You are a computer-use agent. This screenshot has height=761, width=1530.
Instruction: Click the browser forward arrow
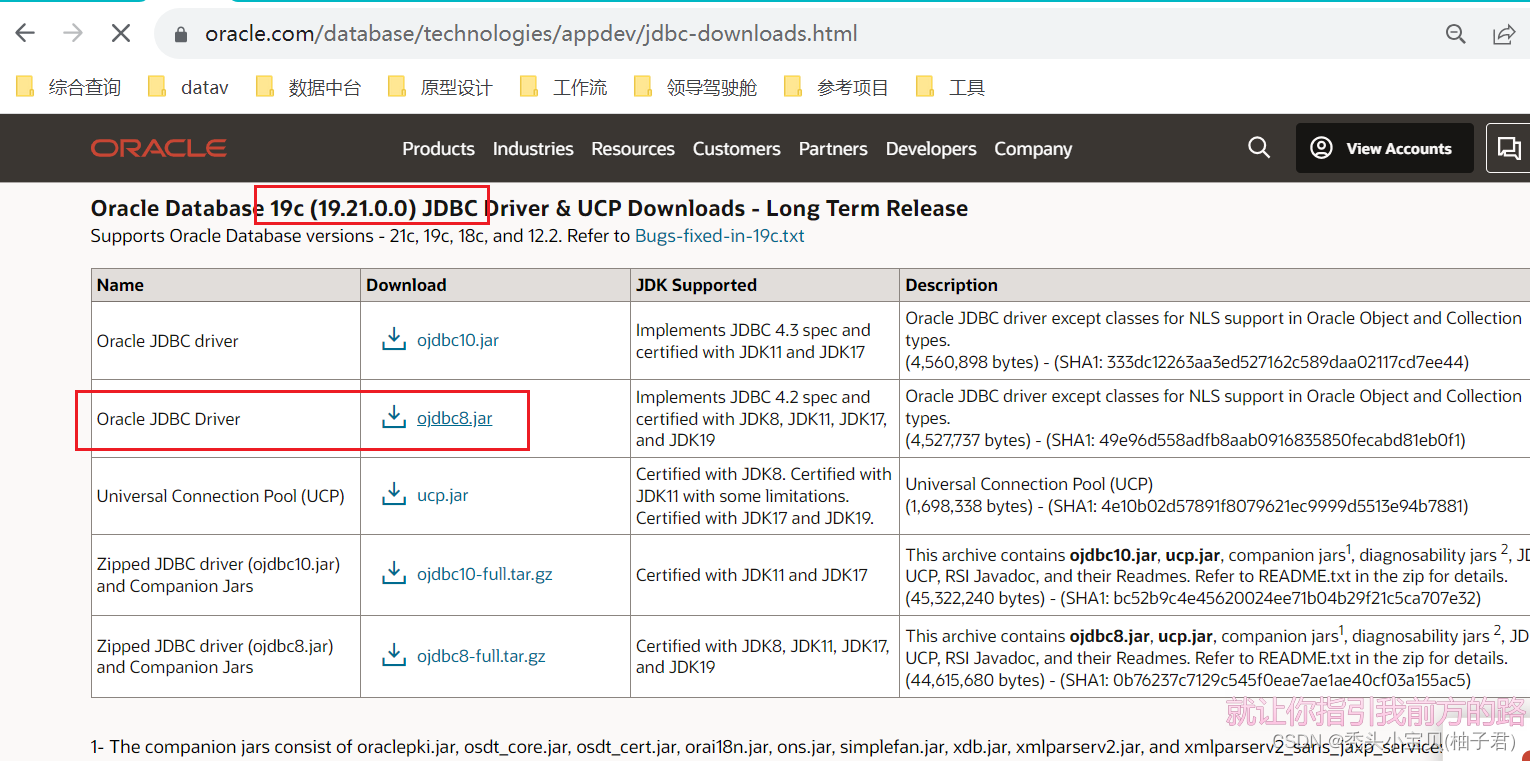click(73, 33)
